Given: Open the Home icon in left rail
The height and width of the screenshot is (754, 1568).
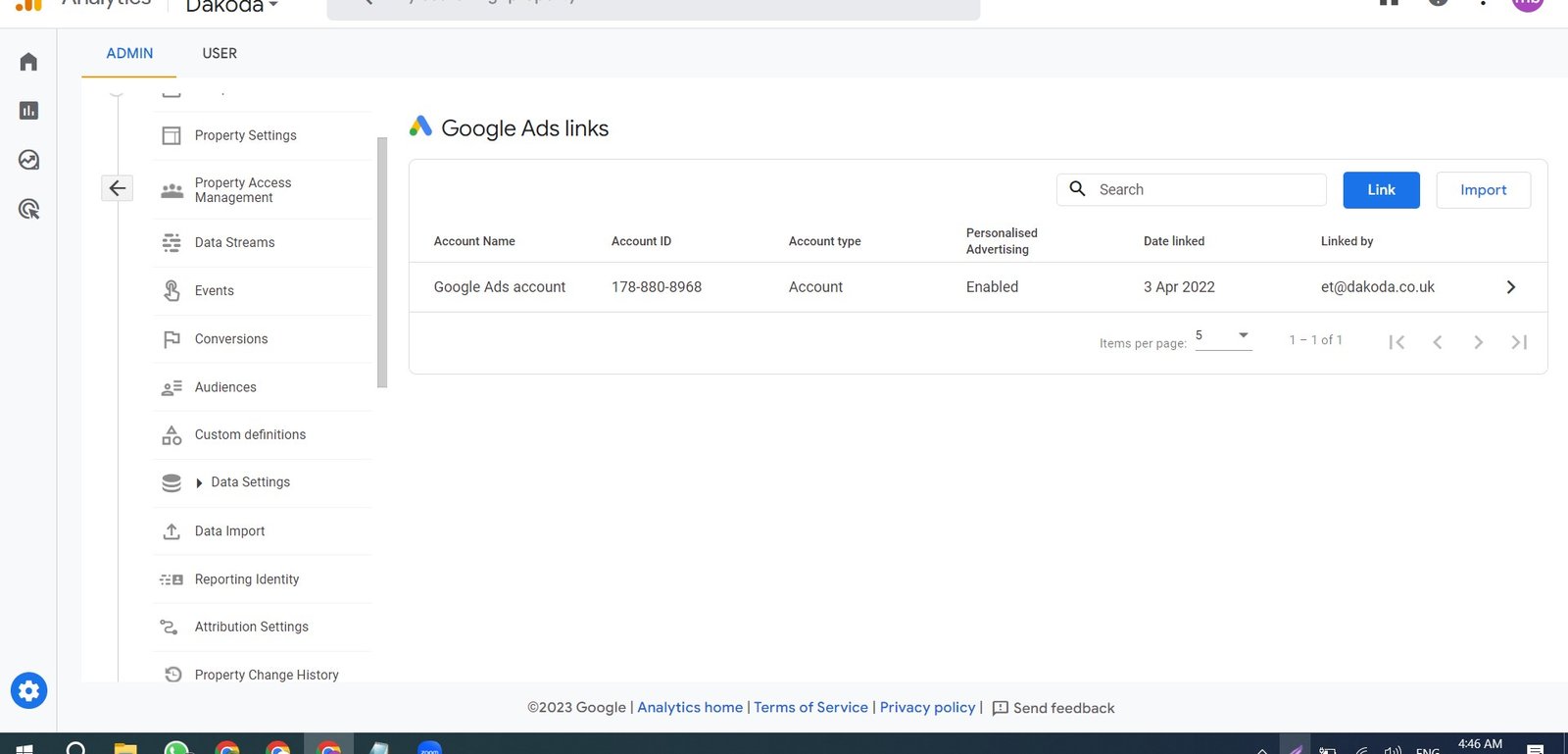Looking at the screenshot, I should (28, 62).
